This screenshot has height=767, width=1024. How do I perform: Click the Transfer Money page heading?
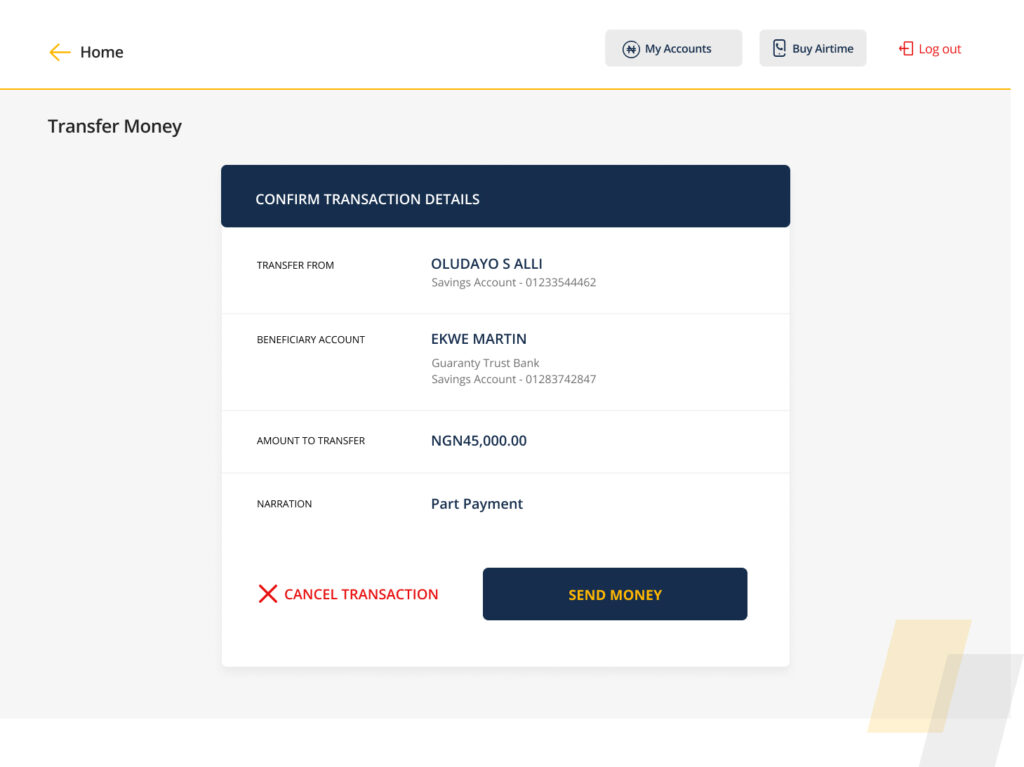coord(114,126)
